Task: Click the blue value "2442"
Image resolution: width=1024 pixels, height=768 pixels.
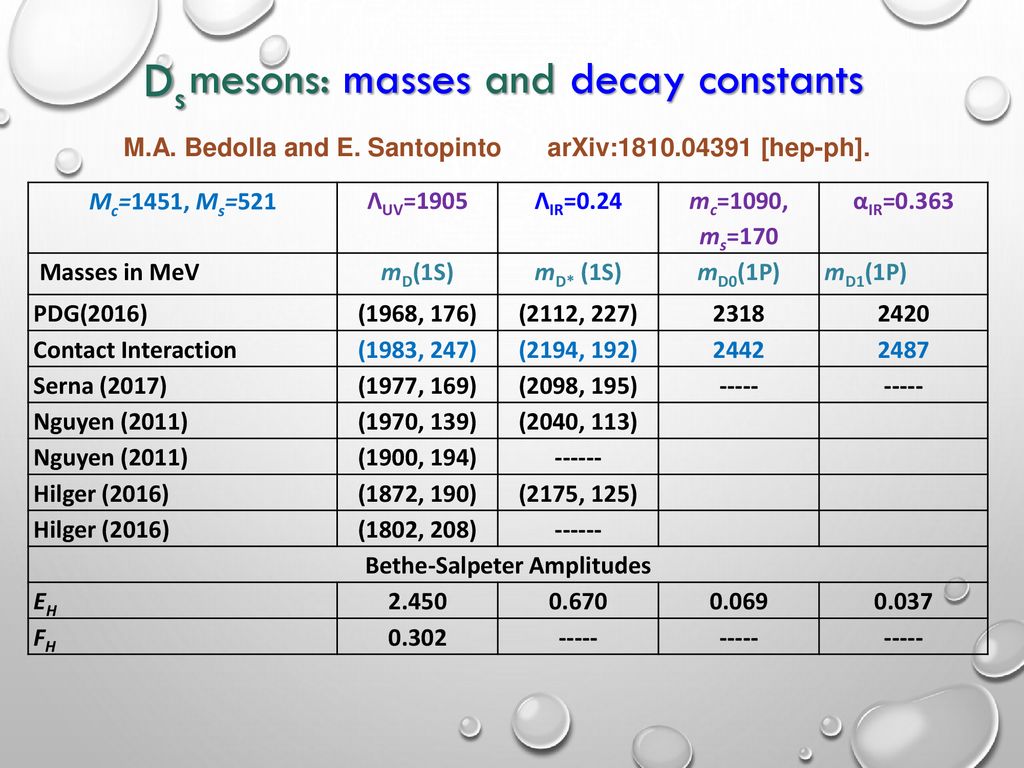Action: (x=739, y=350)
